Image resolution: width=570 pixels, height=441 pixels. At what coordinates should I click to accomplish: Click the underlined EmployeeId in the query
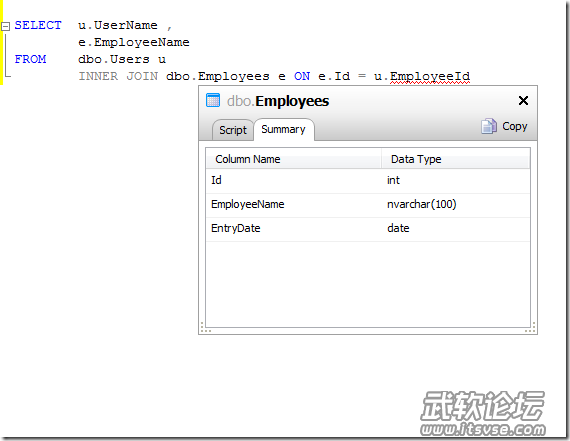pos(430,76)
